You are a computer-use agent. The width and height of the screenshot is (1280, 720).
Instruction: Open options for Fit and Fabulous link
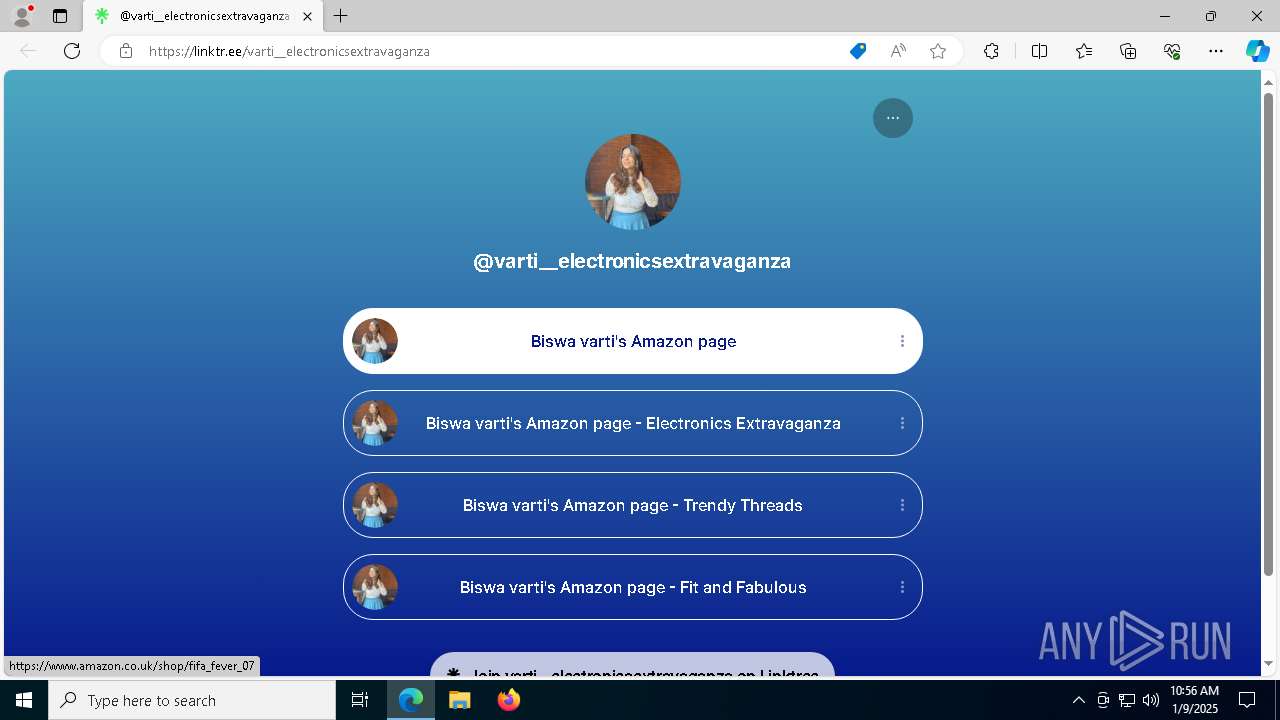click(x=902, y=587)
